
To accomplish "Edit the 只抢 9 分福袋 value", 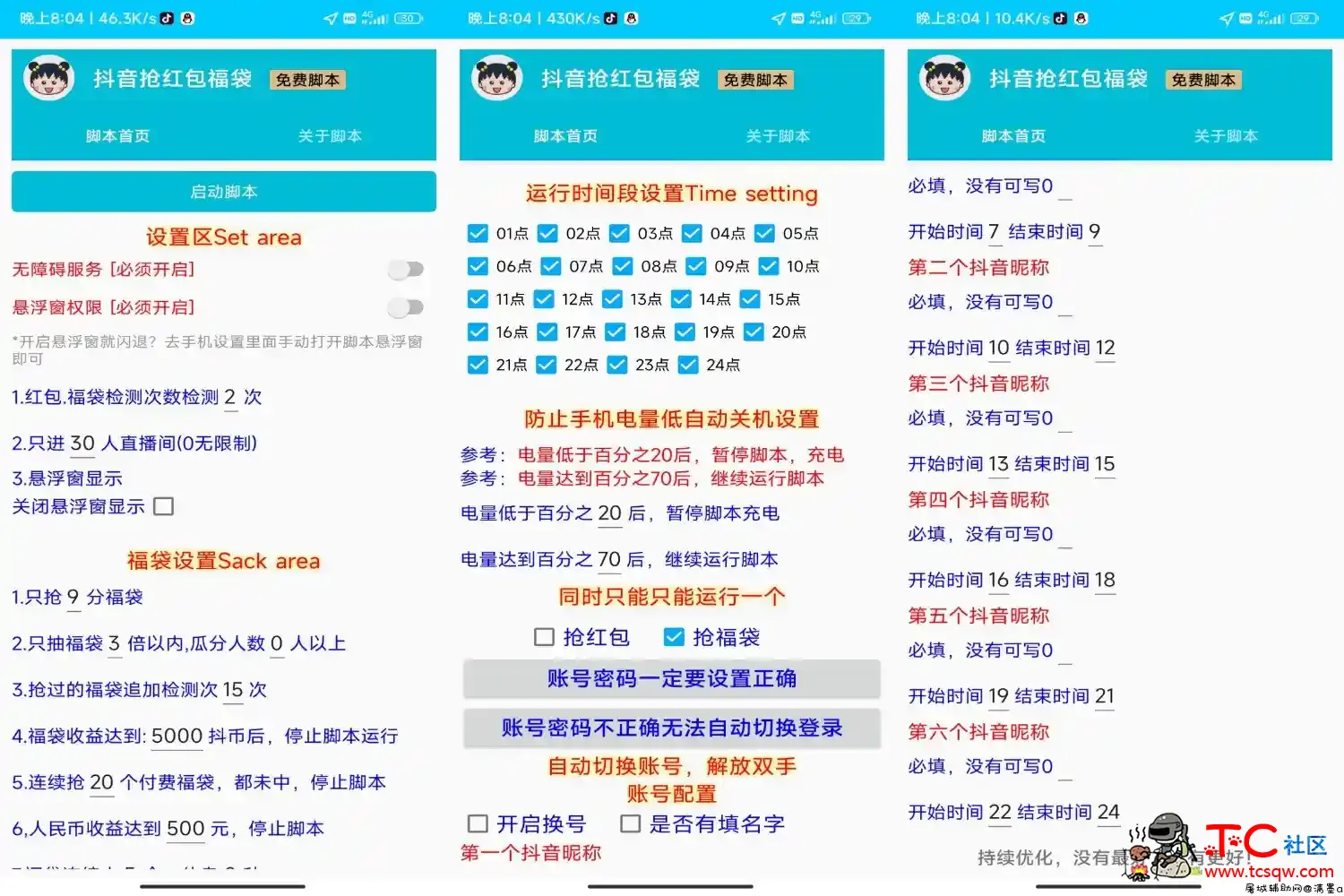I will coord(73,598).
